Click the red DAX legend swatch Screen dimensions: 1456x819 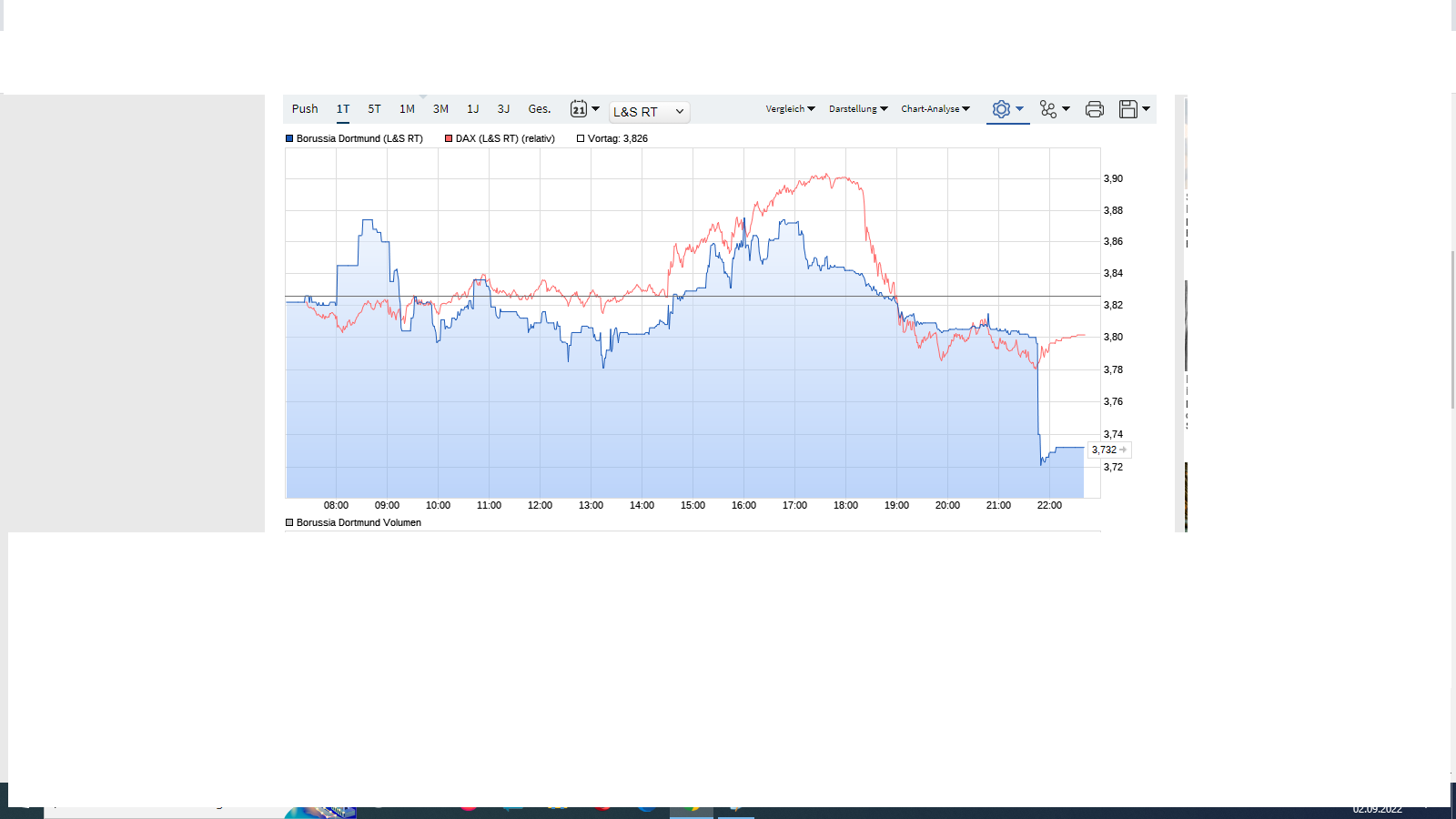tap(449, 139)
